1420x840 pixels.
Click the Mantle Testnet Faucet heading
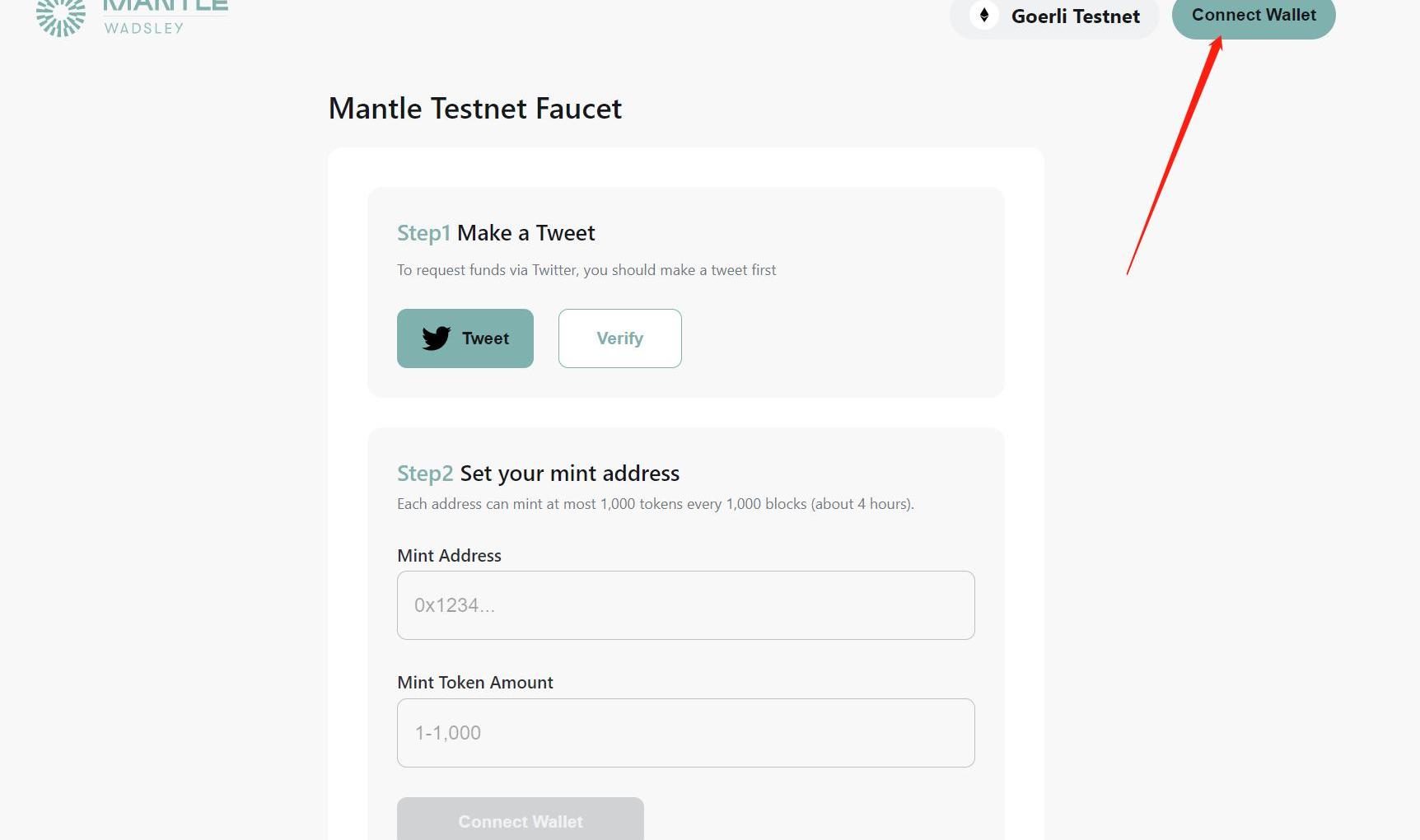tap(475, 109)
